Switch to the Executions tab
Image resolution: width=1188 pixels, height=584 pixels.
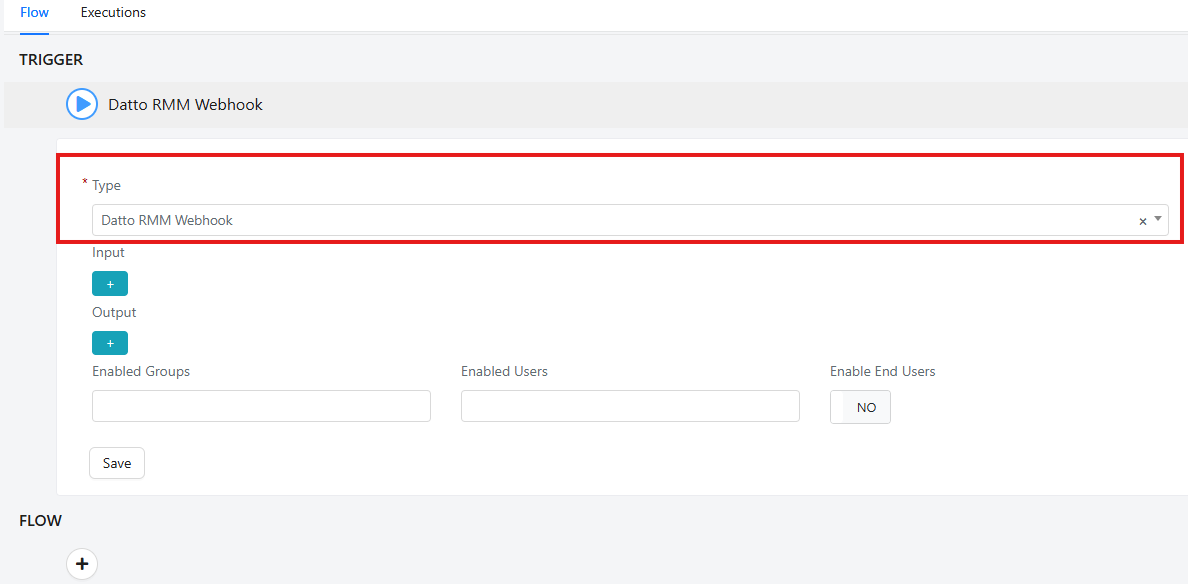pyautogui.click(x=113, y=13)
